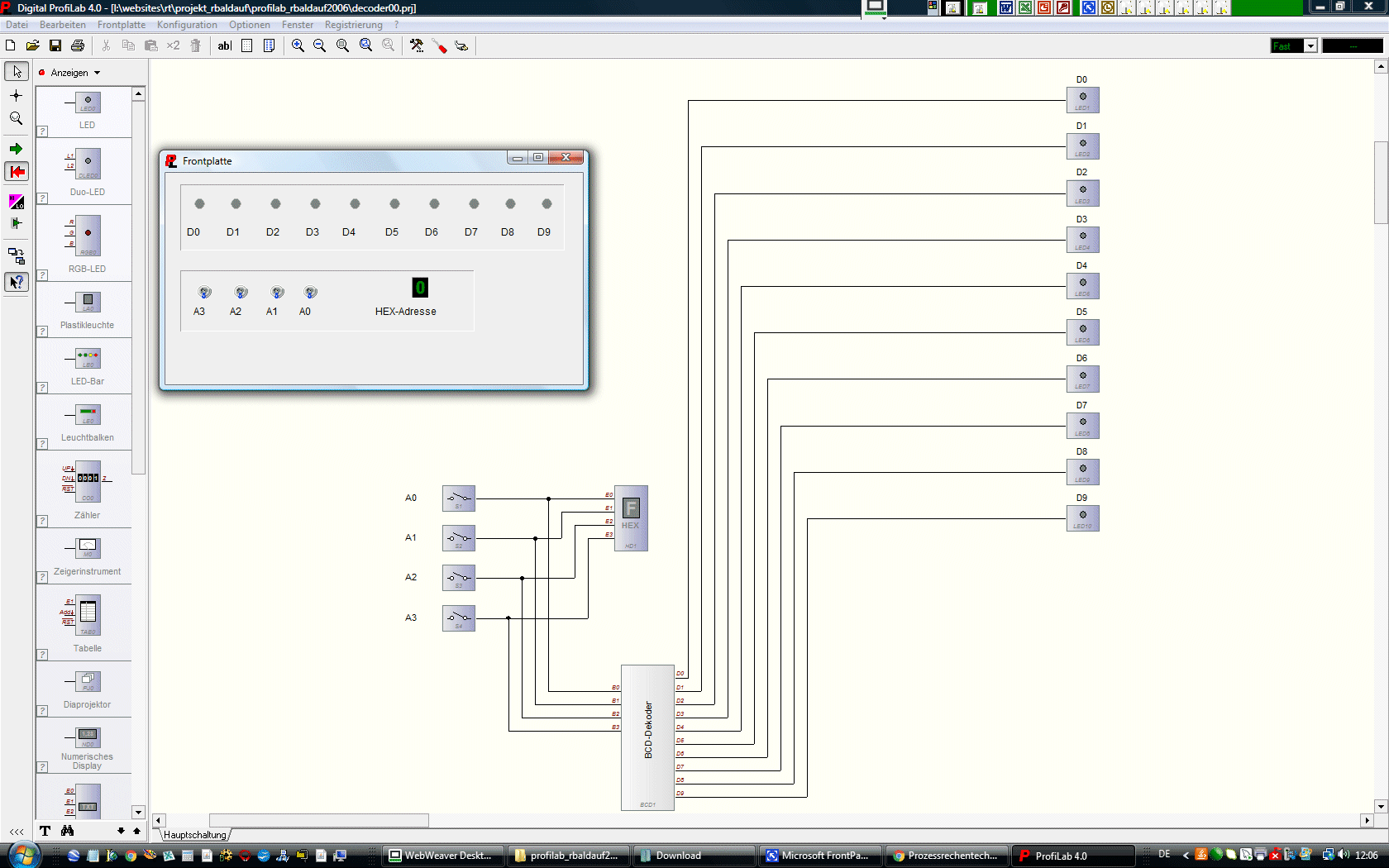Viewport: 1389px width, 868px height.
Task: Toggle switch A1 on the Frontplatte
Action: (277, 292)
